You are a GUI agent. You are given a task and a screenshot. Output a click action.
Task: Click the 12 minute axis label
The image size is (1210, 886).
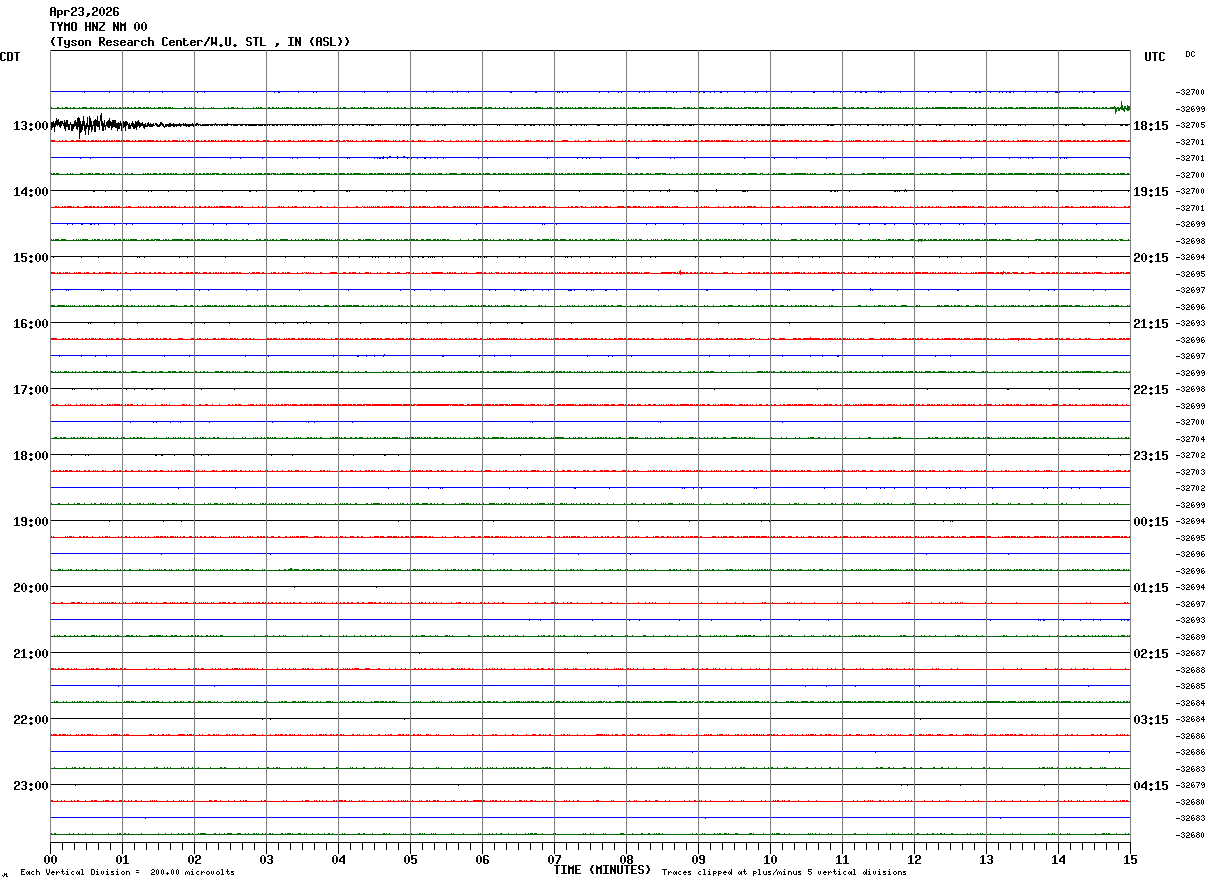click(x=915, y=860)
